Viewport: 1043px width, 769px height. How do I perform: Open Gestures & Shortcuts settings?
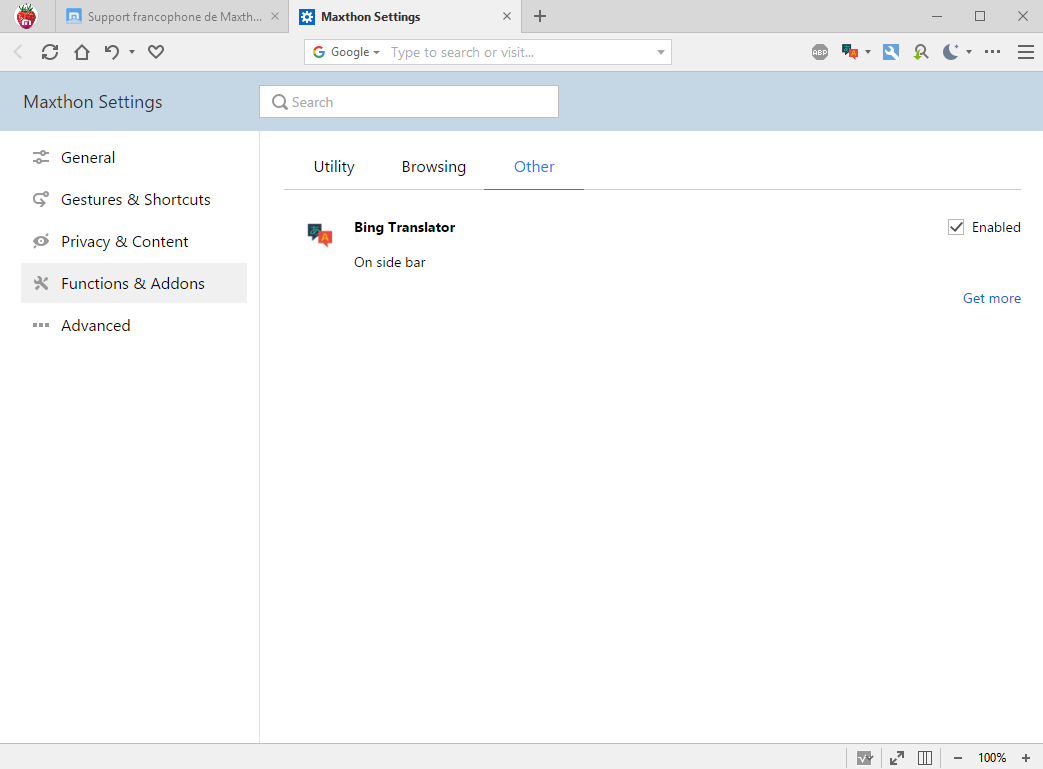134,200
